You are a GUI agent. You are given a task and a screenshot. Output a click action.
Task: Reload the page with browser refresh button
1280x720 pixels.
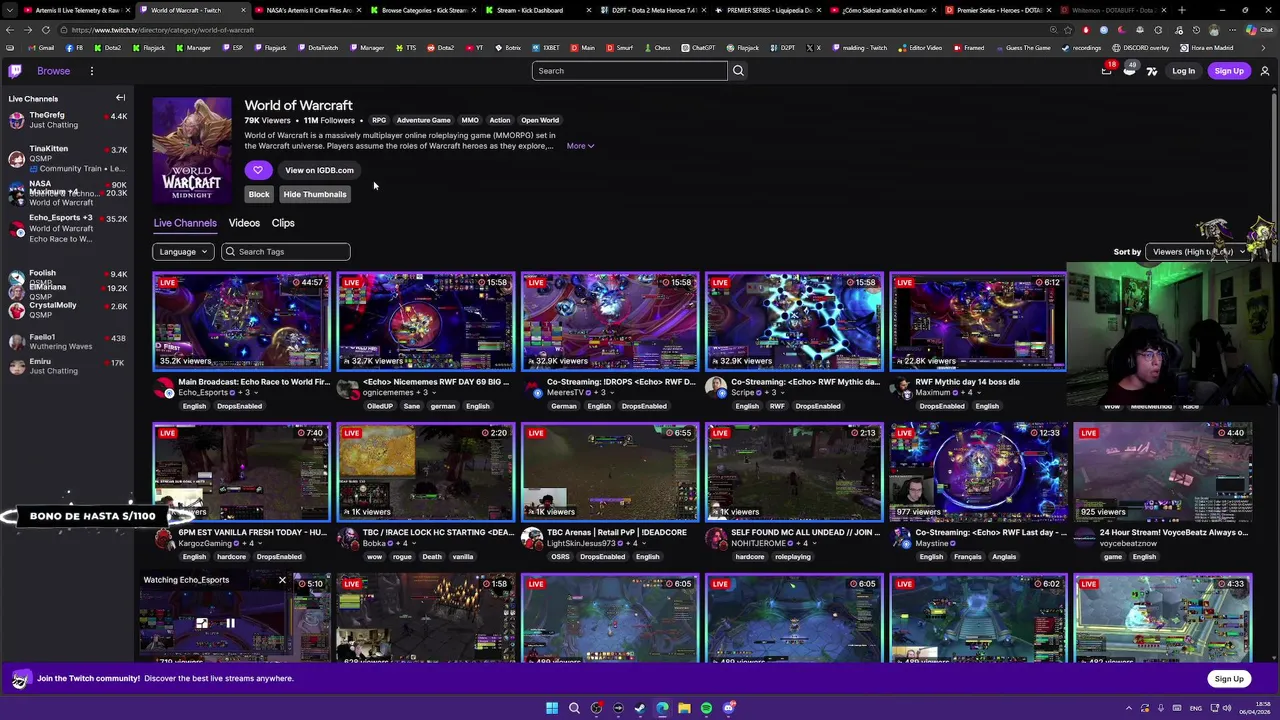point(45,30)
